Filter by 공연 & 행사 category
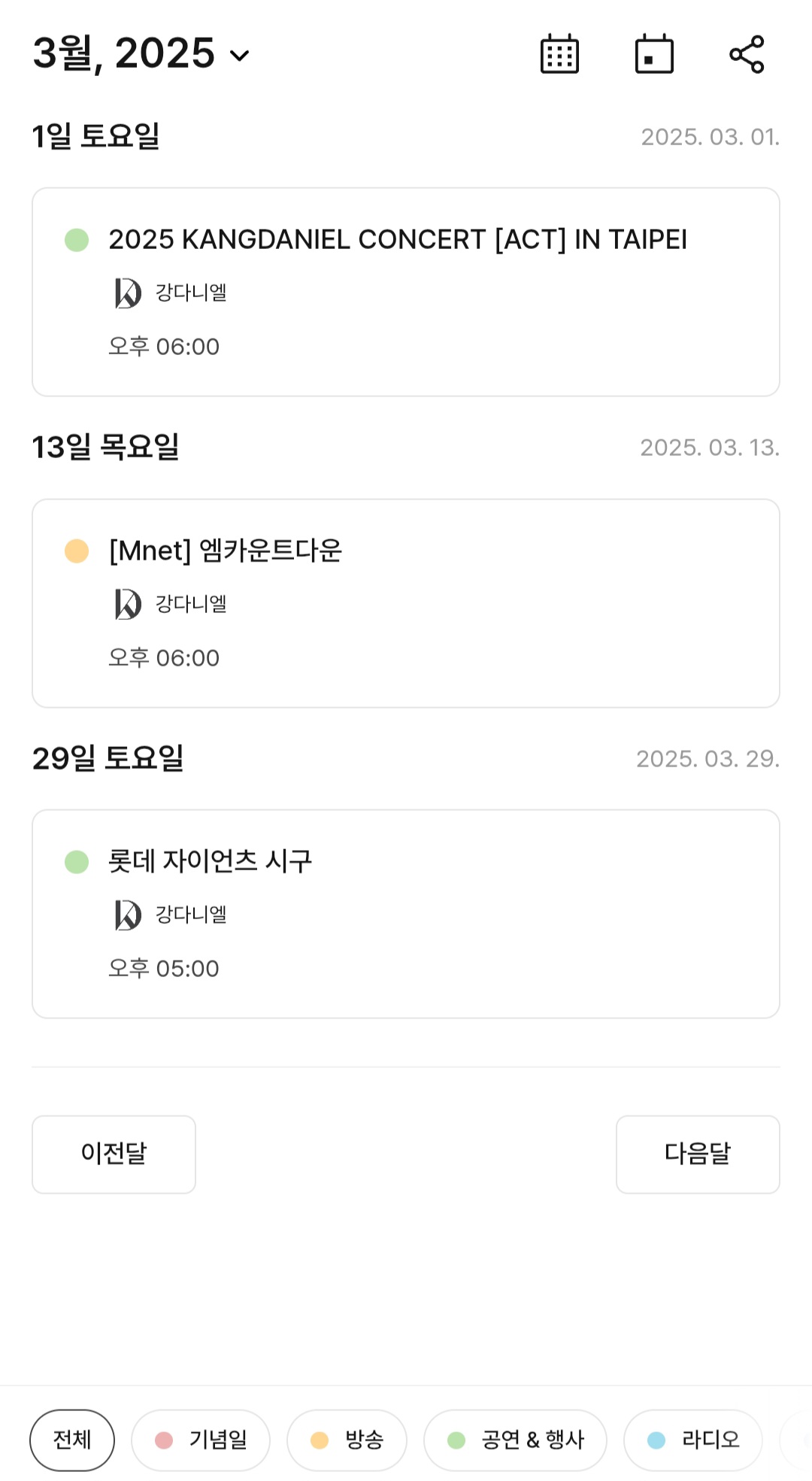The height and width of the screenshot is (1481, 812). click(x=515, y=1440)
